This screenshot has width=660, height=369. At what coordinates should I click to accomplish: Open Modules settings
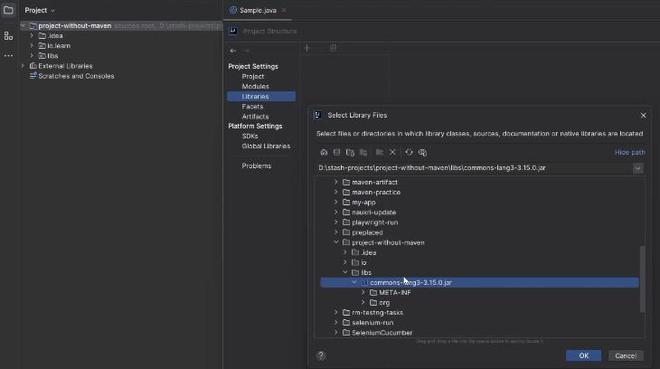click(x=255, y=86)
